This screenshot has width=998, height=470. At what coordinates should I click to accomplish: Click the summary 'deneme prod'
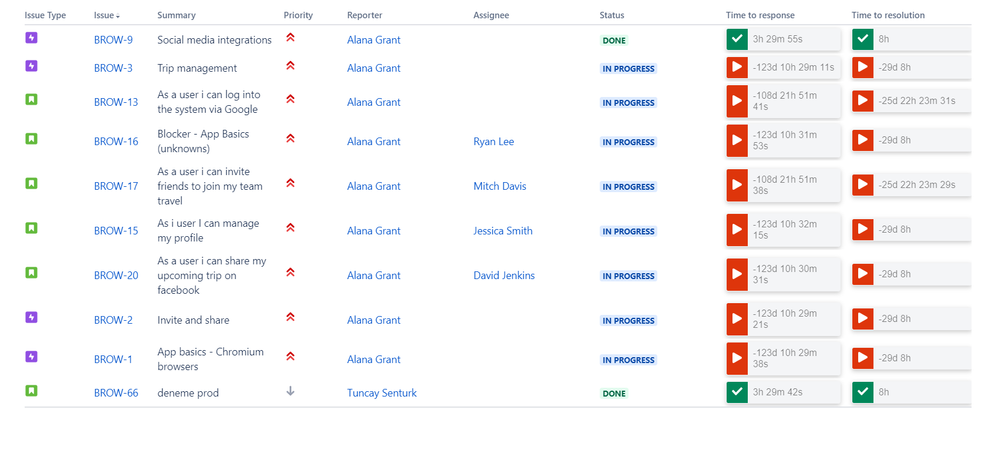point(188,393)
